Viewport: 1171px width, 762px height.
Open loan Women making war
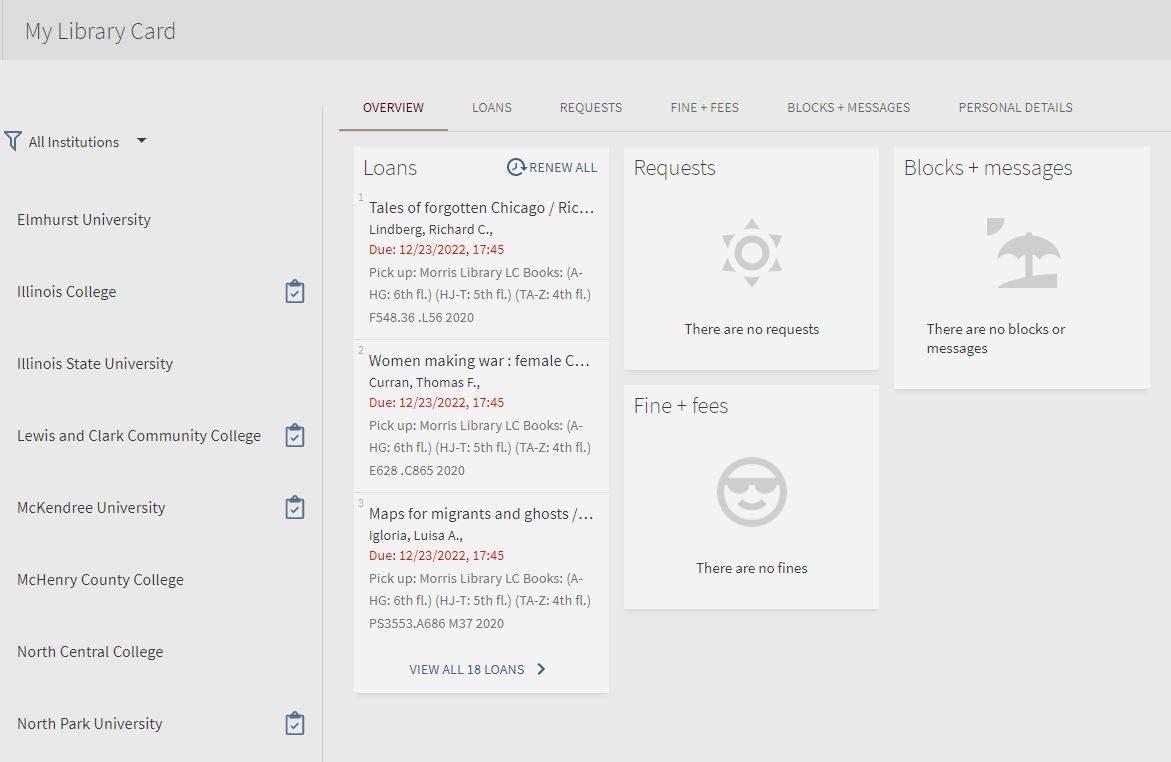[479, 361]
